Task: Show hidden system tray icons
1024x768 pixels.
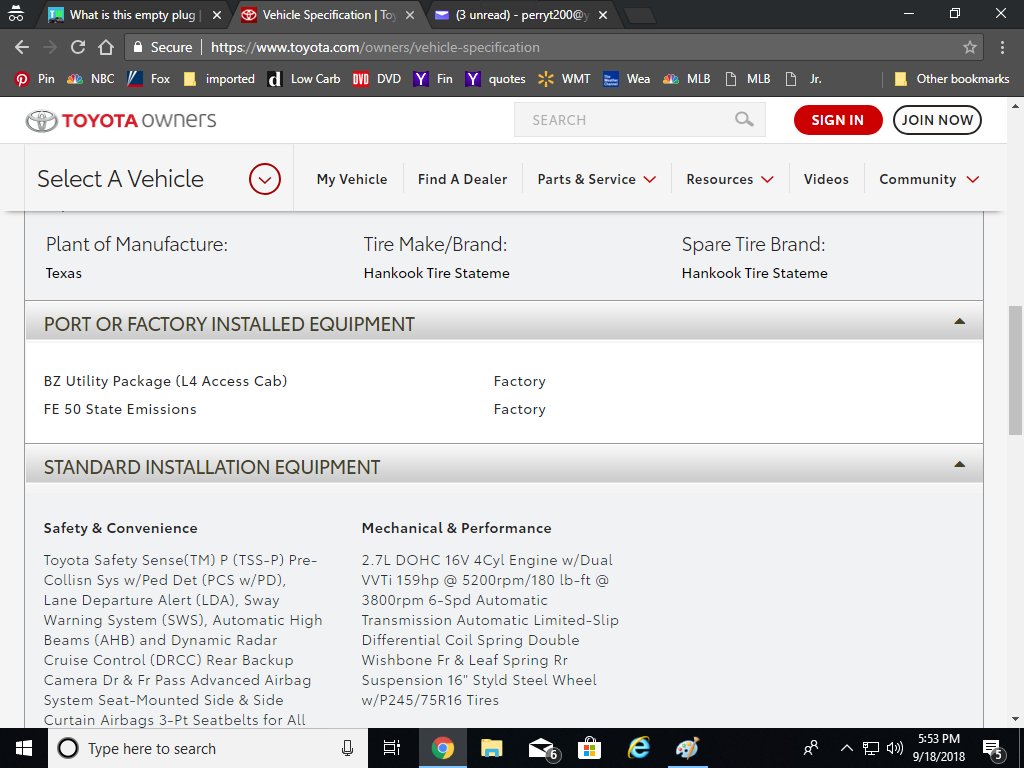Action: pos(846,748)
